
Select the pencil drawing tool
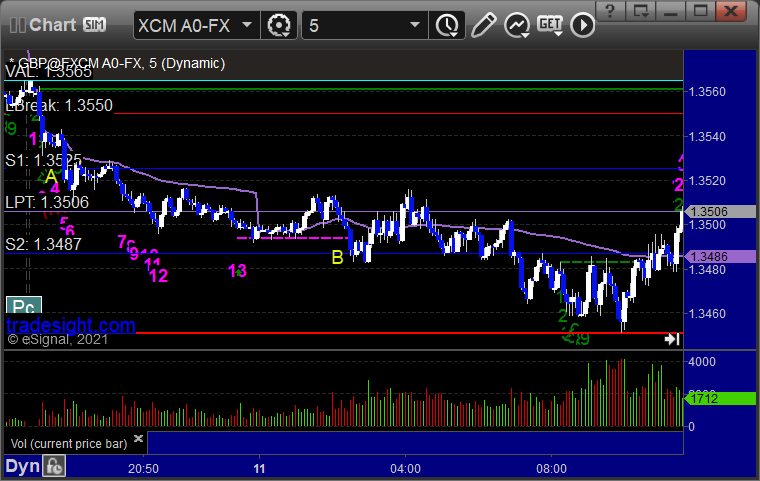tap(483, 25)
